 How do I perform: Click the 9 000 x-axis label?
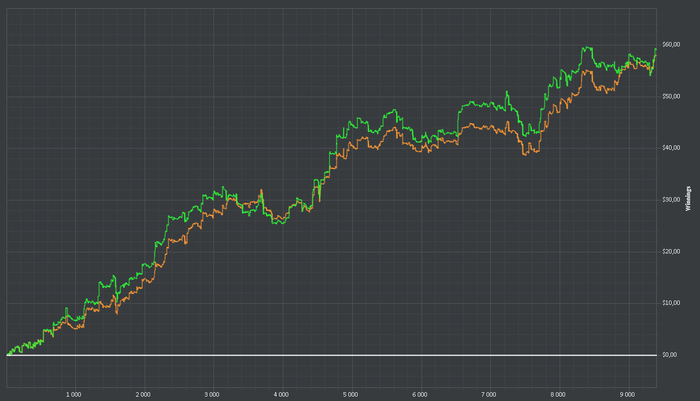pos(627,394)
